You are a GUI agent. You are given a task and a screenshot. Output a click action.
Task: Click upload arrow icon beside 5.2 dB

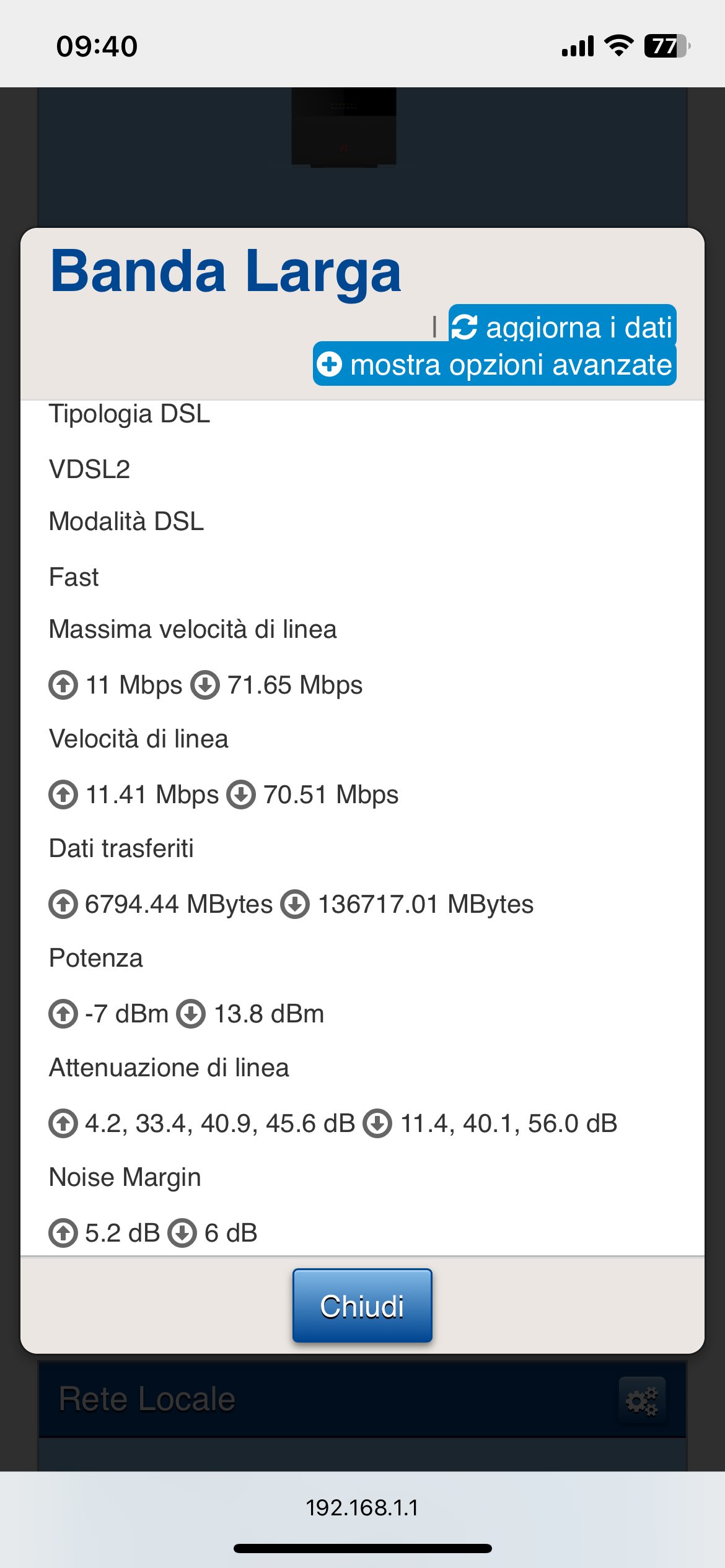(x=63, y=1232)
